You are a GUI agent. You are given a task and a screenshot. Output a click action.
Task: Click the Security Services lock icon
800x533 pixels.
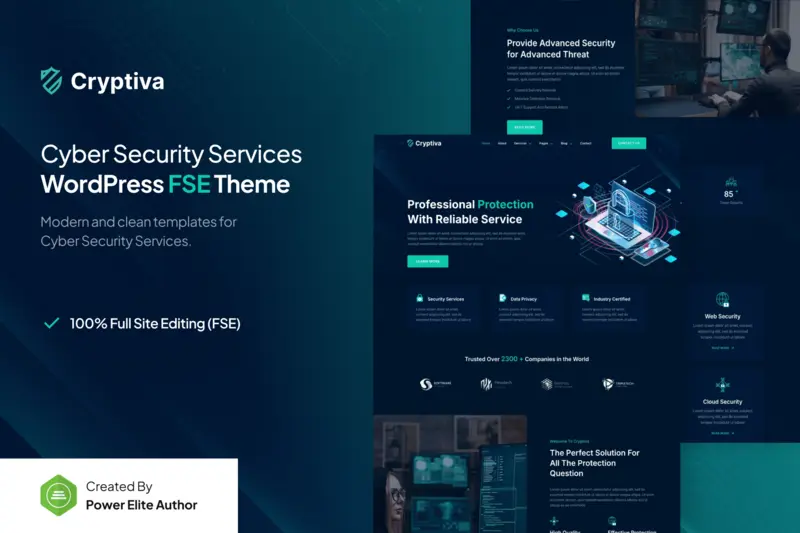coord(419,298)
